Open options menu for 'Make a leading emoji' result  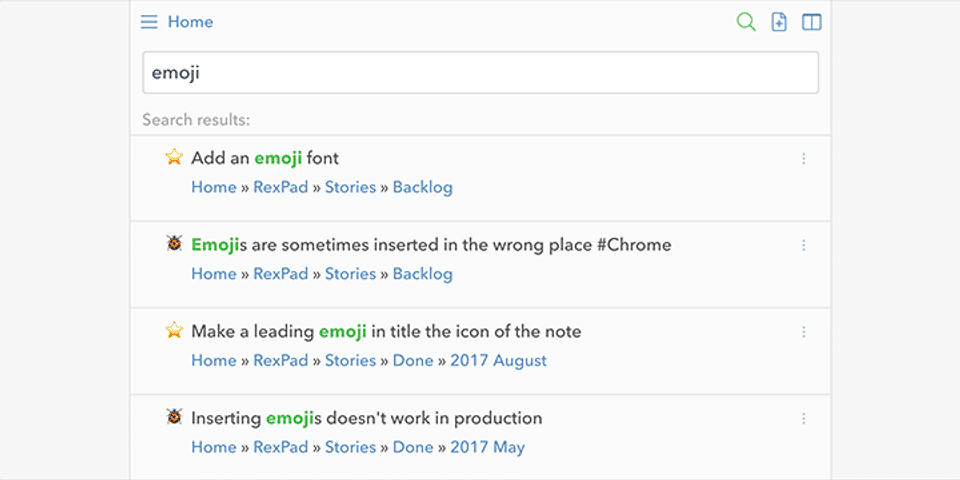804,332
